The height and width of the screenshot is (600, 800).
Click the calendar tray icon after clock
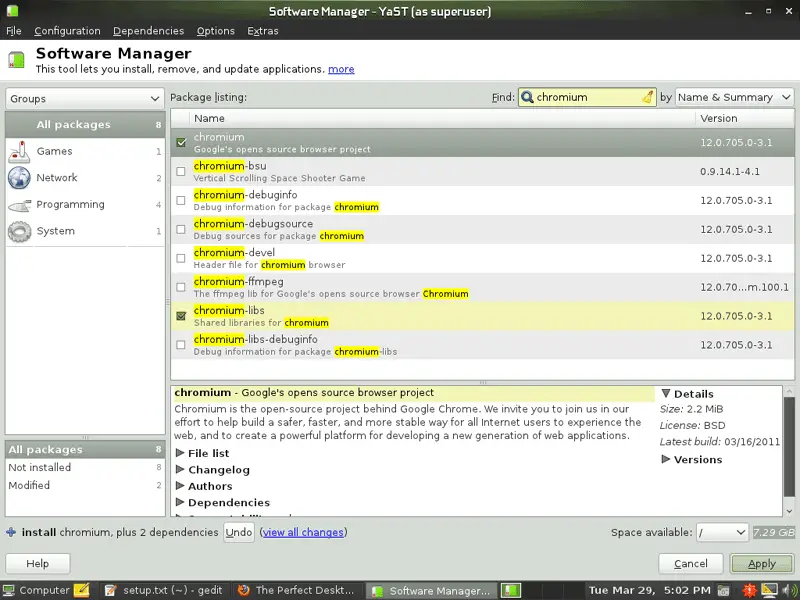tap(723, 591)
